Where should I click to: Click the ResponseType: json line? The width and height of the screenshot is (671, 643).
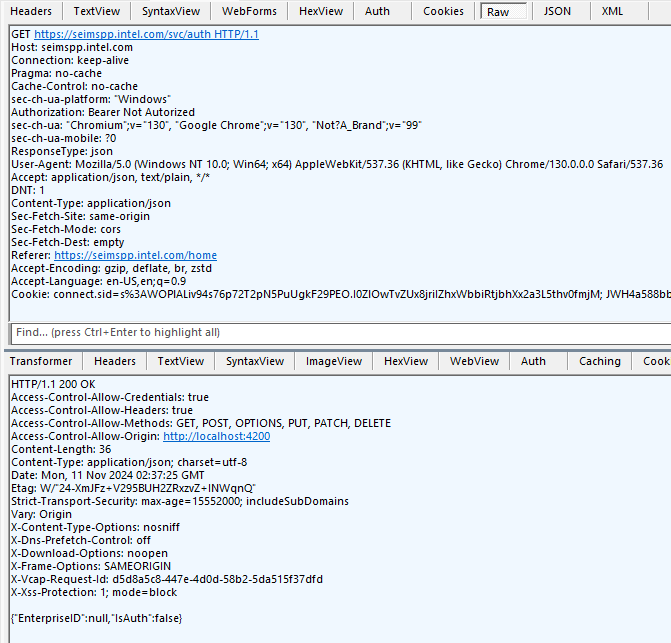point(62,151)
